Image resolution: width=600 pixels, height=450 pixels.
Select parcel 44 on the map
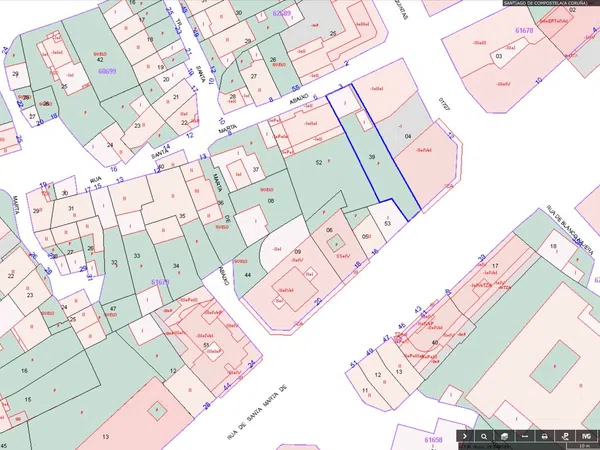[248, 275]
